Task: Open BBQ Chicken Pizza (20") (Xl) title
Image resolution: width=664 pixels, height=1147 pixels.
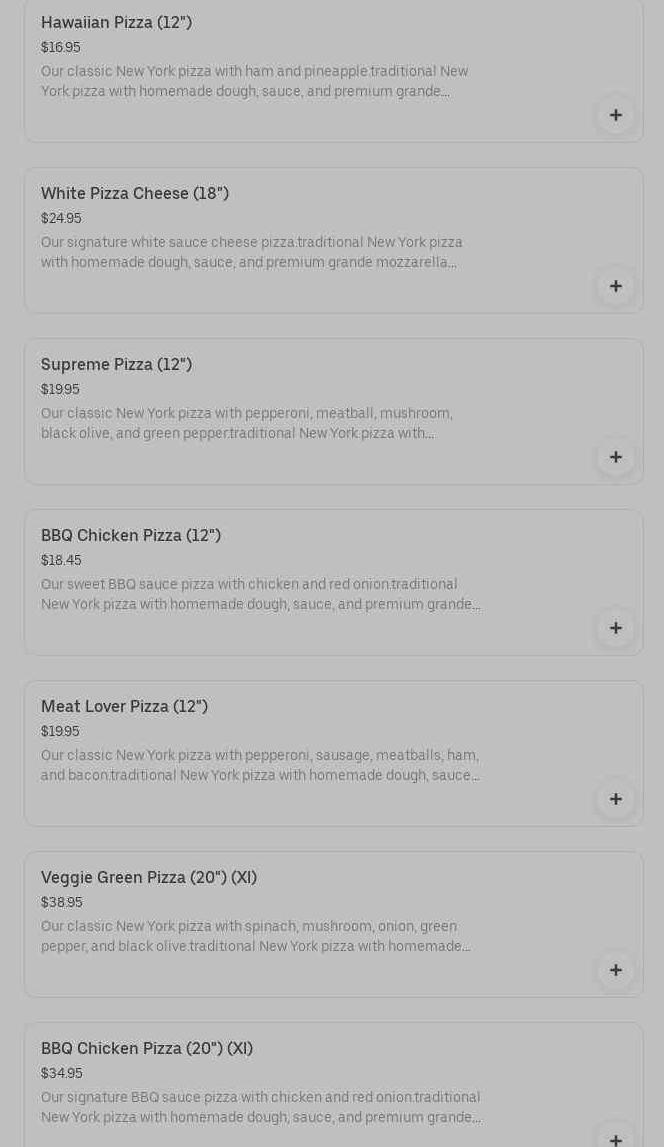Action: pyautogui.click(x=147, y=1049)
